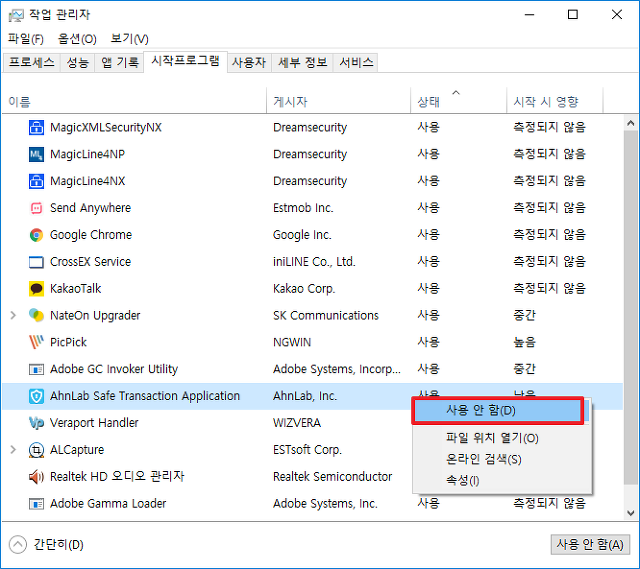The width and height of the screenshot is (640, 569).
Task: Click the PicPick striped icon
Action: point(36,342)
